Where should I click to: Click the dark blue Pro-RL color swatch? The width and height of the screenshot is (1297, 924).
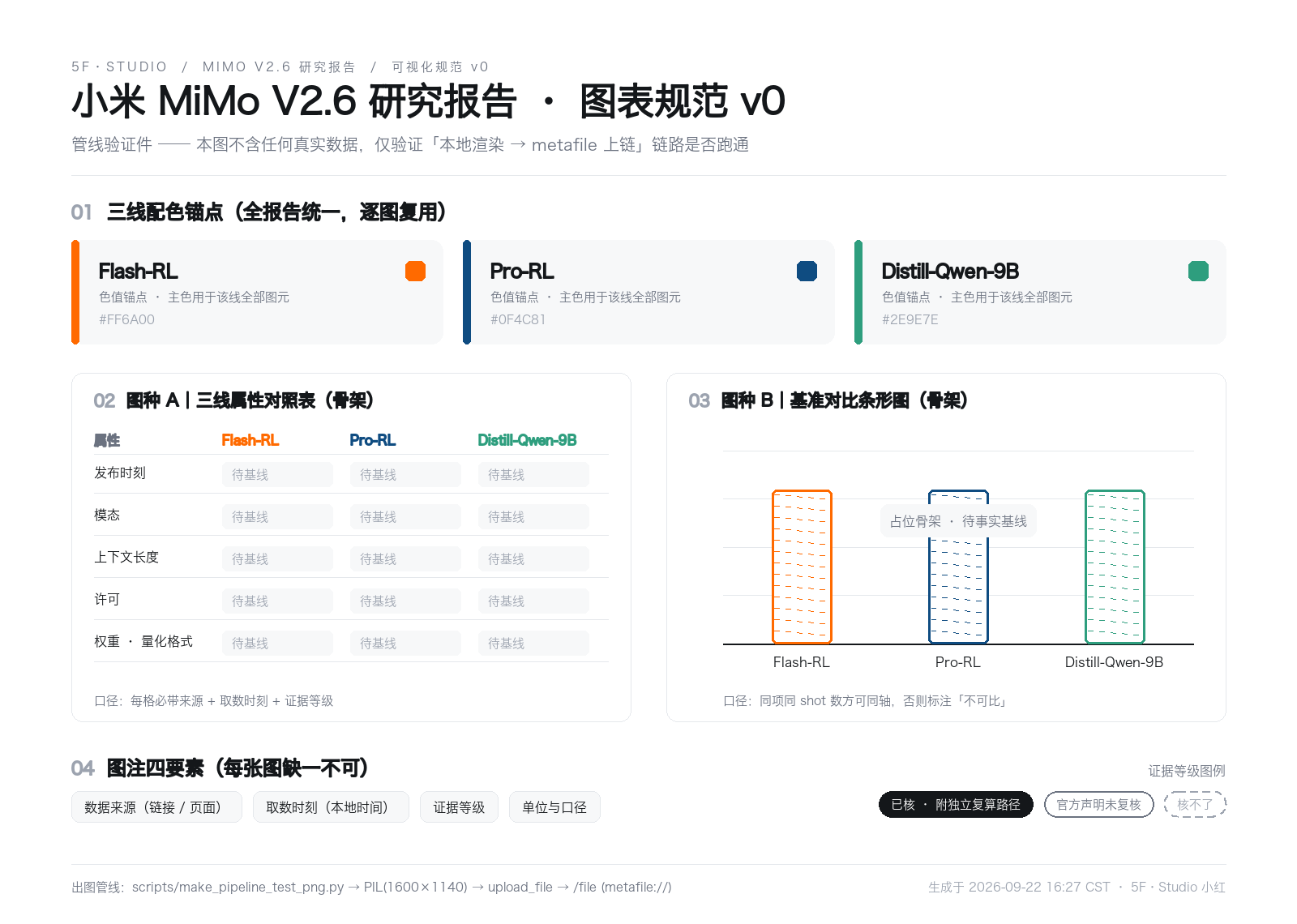807,271
